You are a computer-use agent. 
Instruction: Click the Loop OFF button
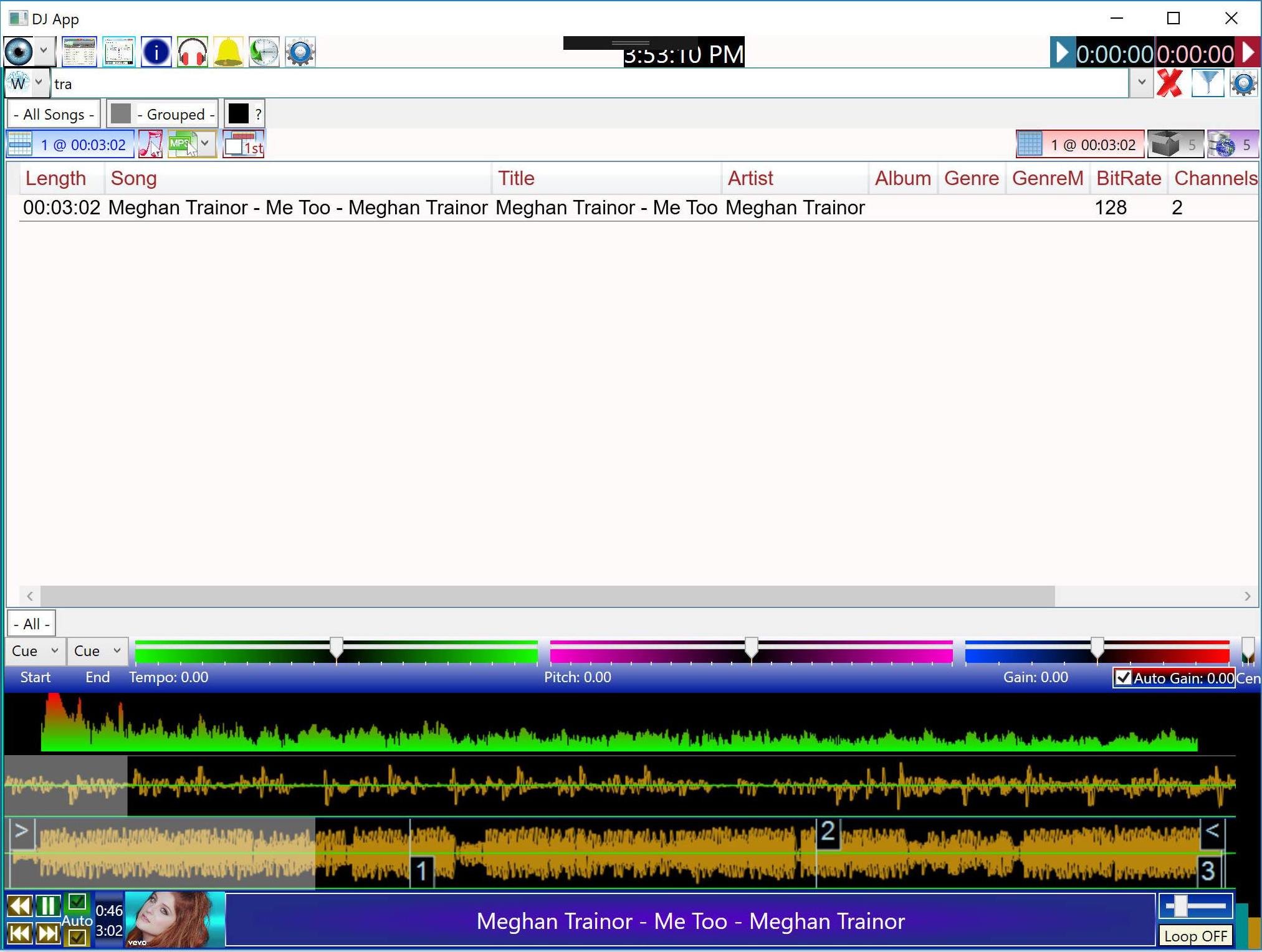(1195, 936)
